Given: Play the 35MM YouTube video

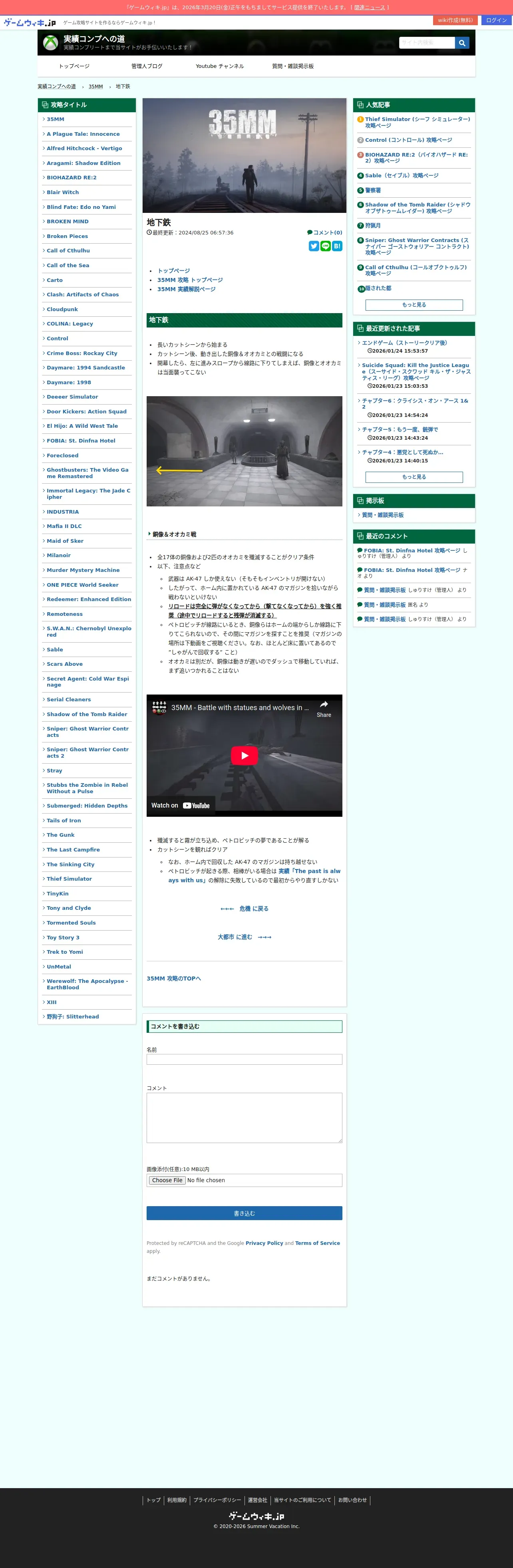Looking at the screenshot, I should click(x=245, y=755).
